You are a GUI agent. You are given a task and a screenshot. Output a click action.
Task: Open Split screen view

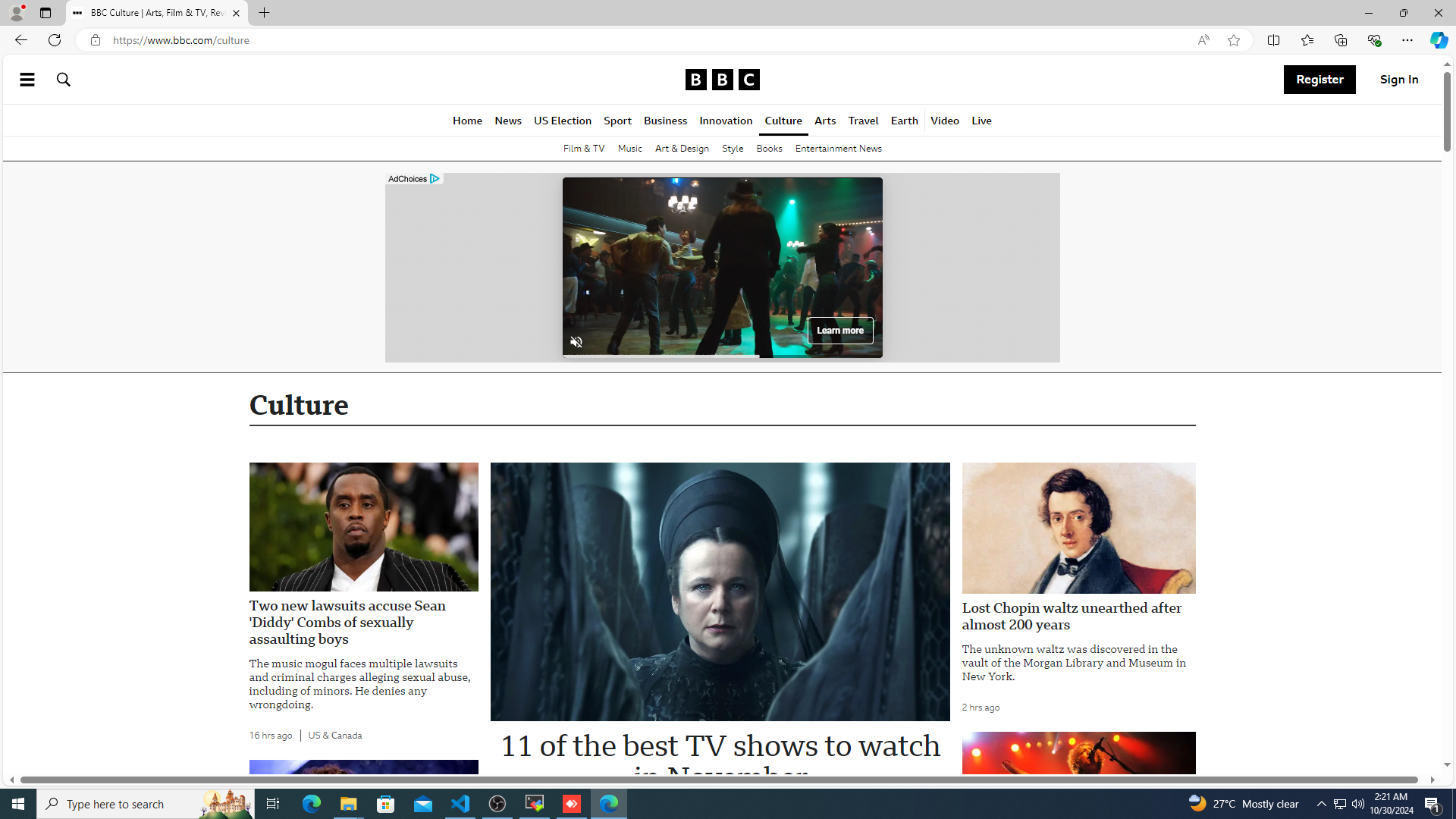tap(1273, 40)
